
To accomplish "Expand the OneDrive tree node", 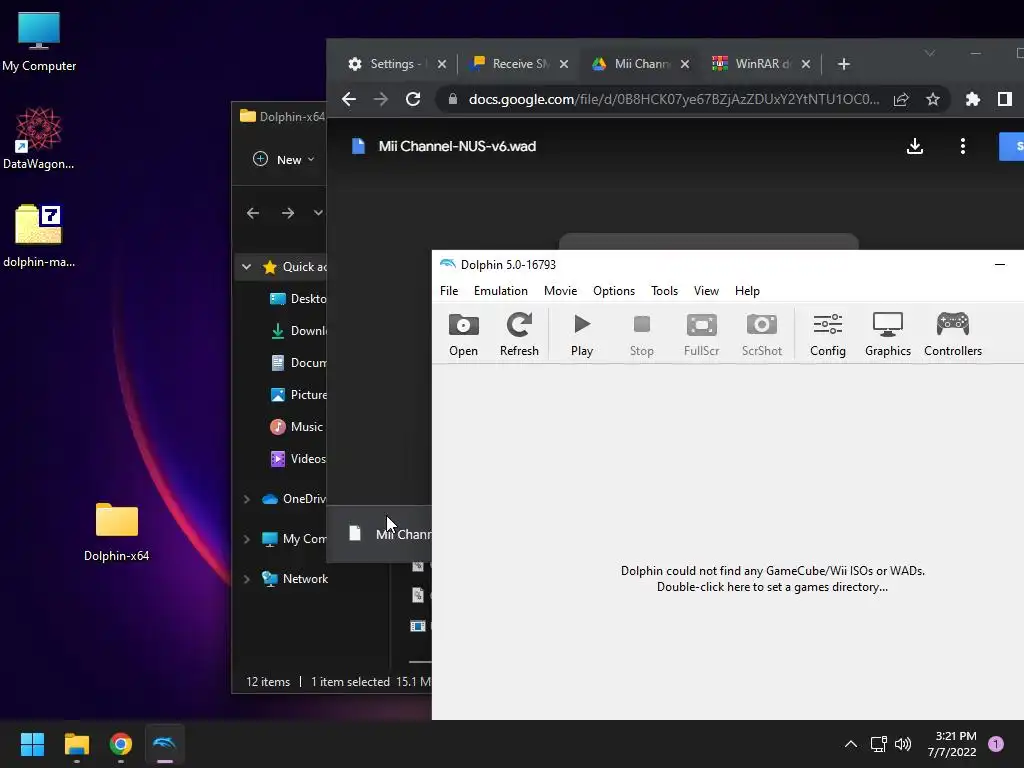I will coord(246,499).
